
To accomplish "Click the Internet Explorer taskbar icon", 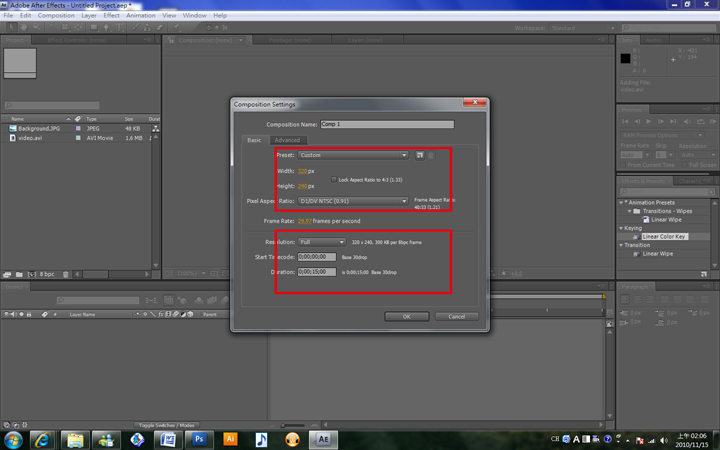I will pyautogui.click(x=43, y=440).
